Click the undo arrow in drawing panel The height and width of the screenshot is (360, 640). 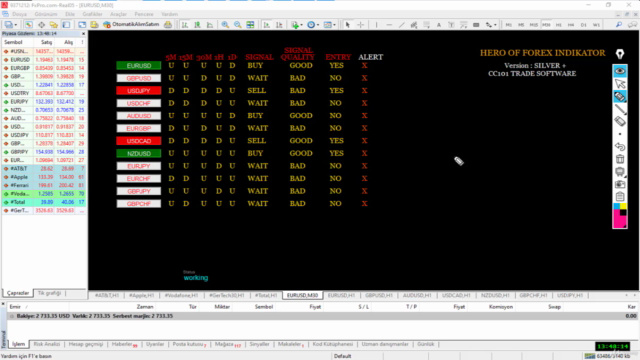coord(620,146)
